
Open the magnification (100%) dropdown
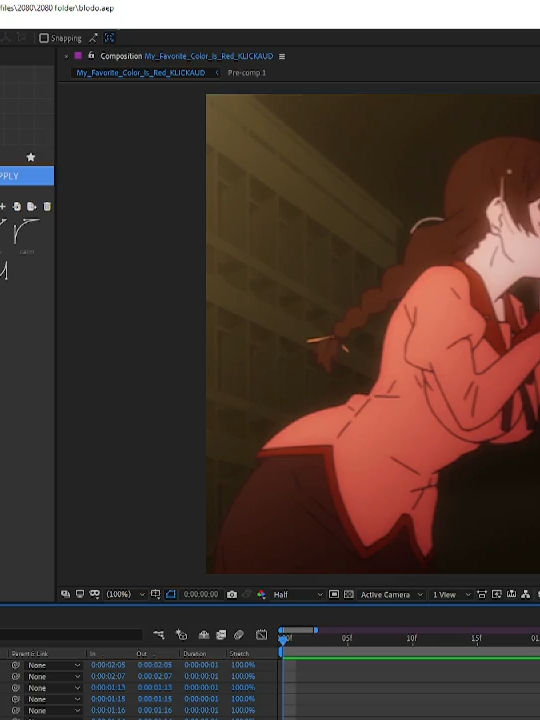tap(126, 594)
